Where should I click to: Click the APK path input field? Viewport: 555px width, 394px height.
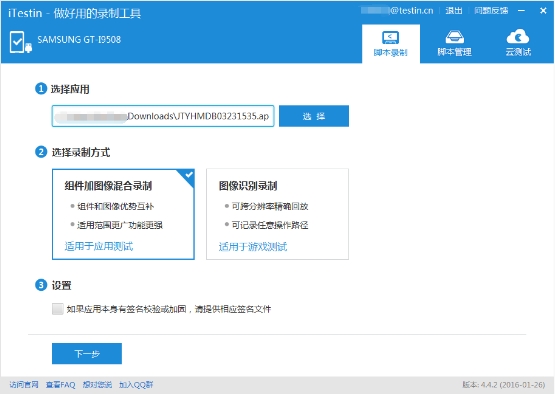pos(163,116)
